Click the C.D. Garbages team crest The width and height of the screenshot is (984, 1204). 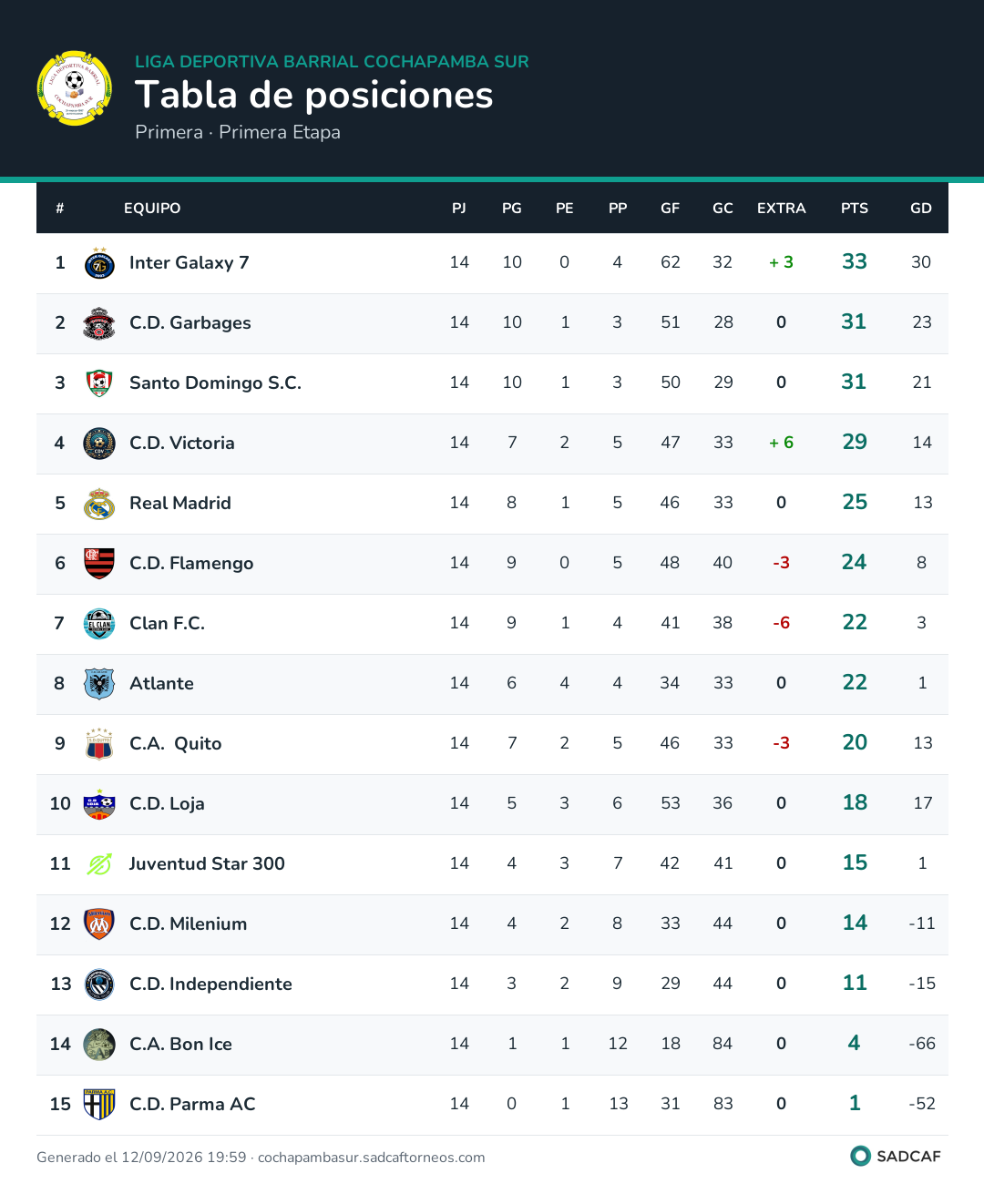pos(99,323)
